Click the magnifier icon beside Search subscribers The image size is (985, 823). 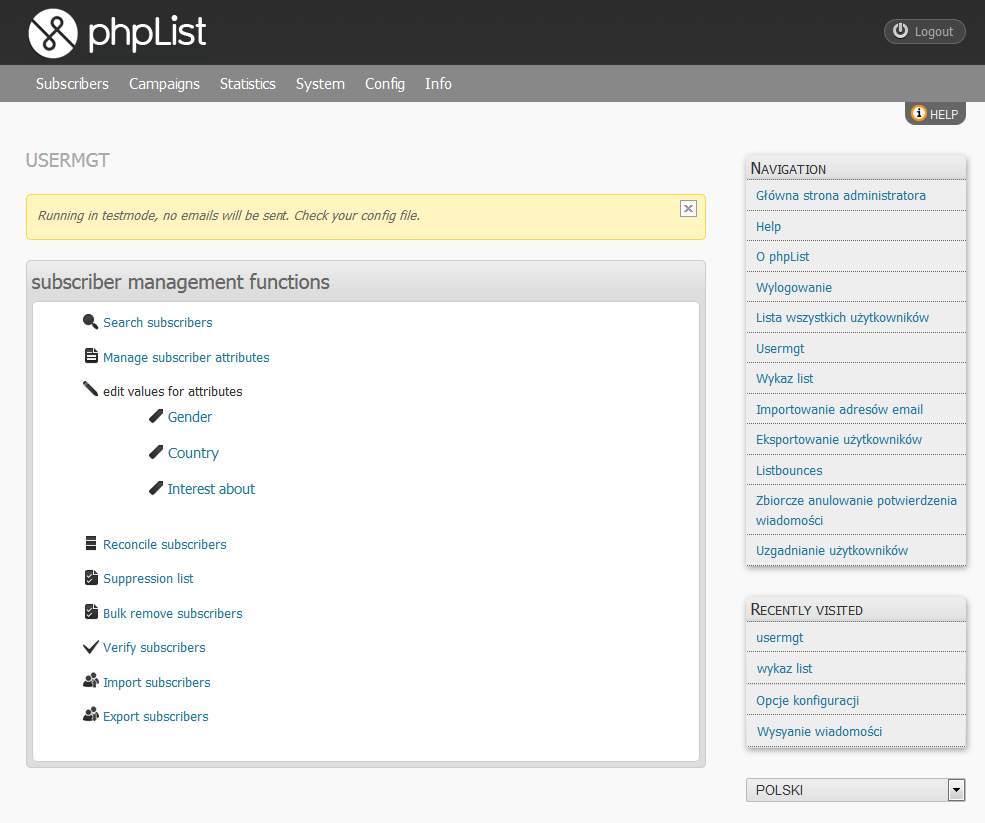[90, 322]
